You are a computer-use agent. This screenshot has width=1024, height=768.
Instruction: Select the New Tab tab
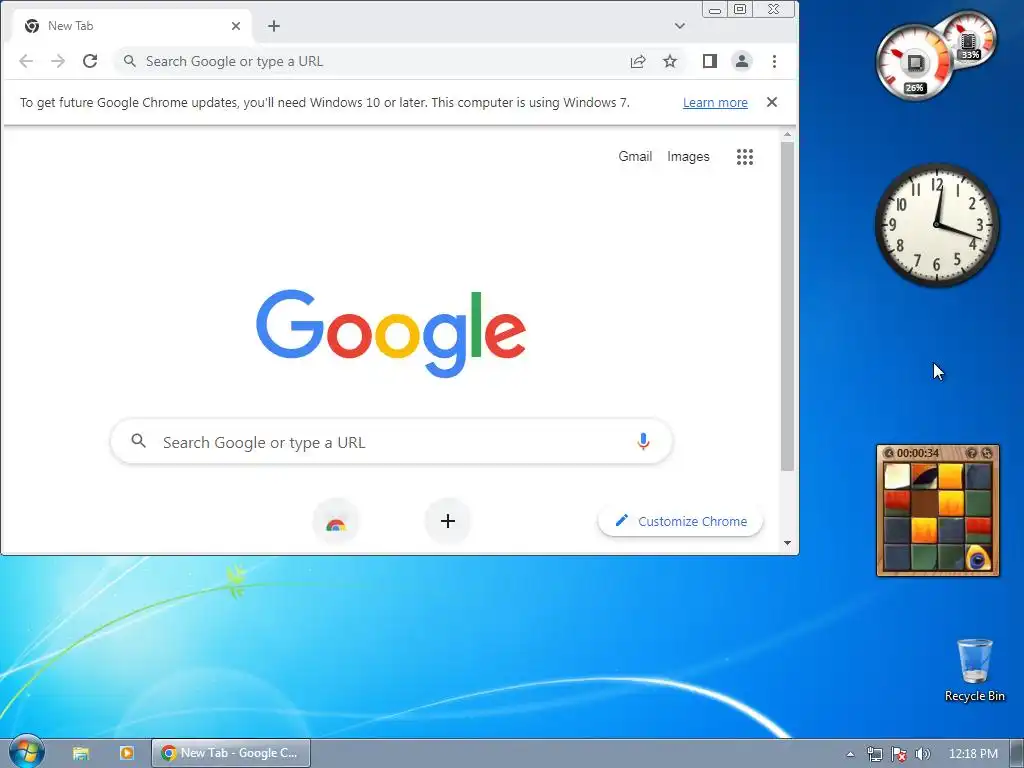click(x=131, y=26)
